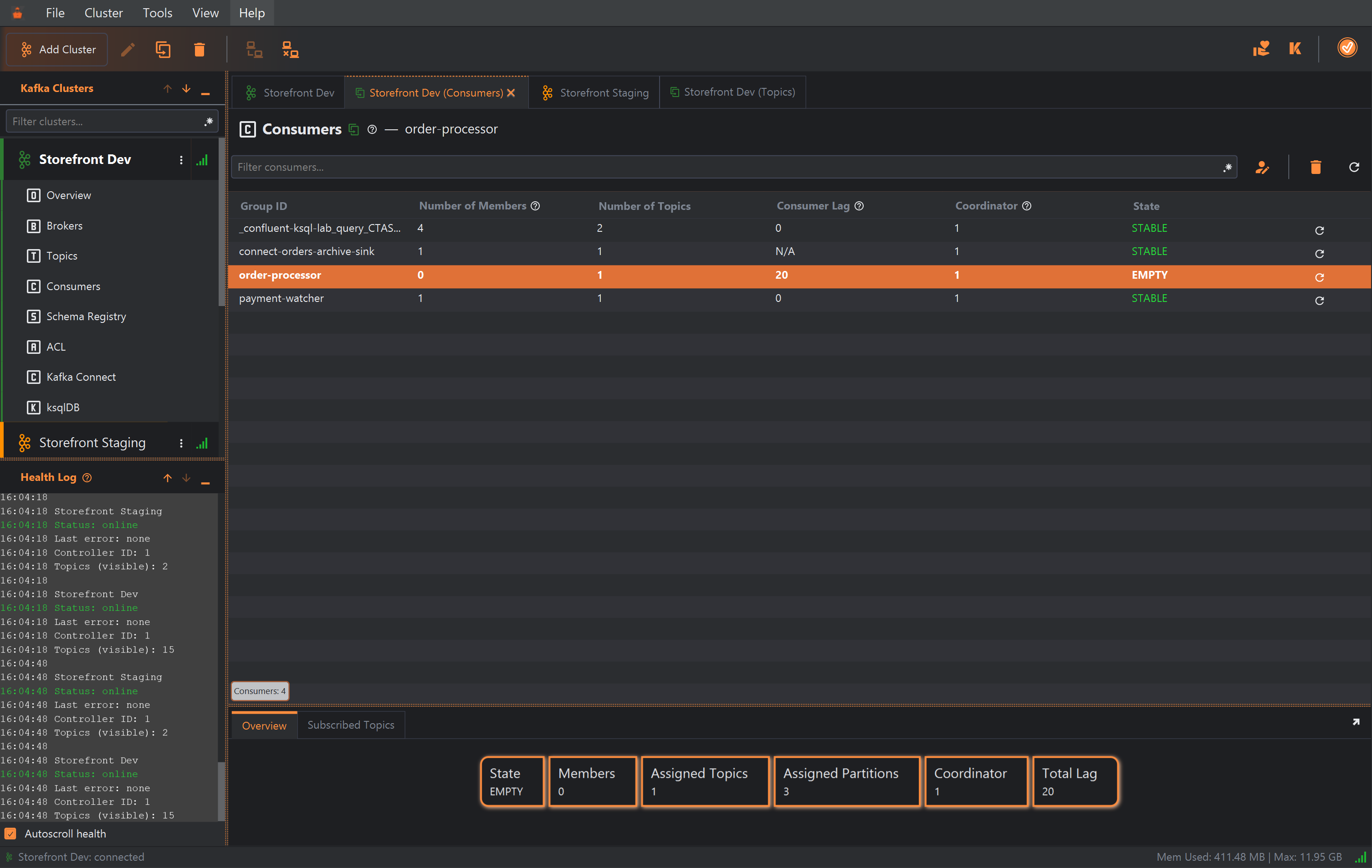Image resolution: width=1372 pixels, height=868 pixels.
Task: Open Schema Registry in sidebar
Action: click(x=86, y=317)
